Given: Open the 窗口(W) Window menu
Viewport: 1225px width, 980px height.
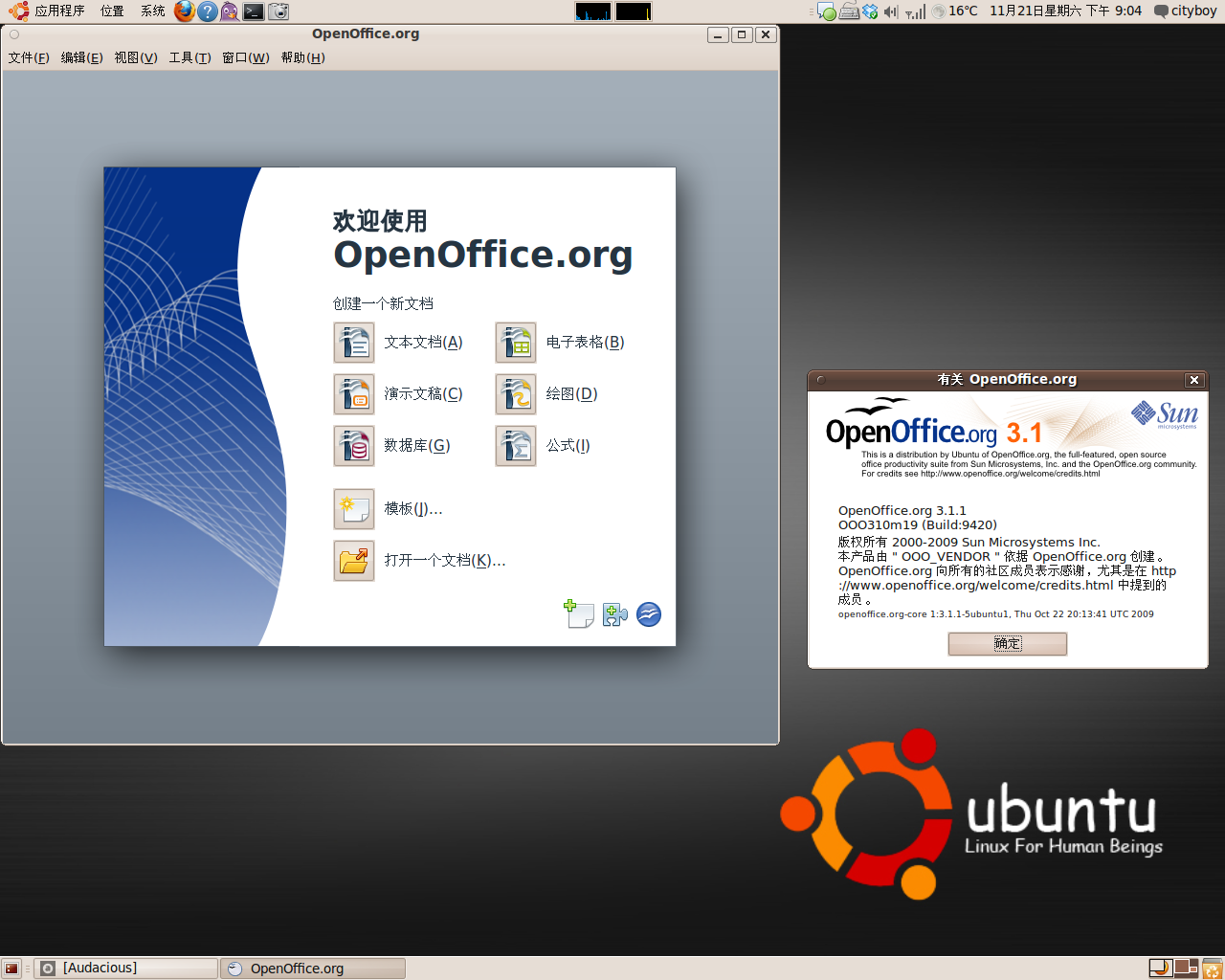Looking at the screenshot, I should (246, 57).
